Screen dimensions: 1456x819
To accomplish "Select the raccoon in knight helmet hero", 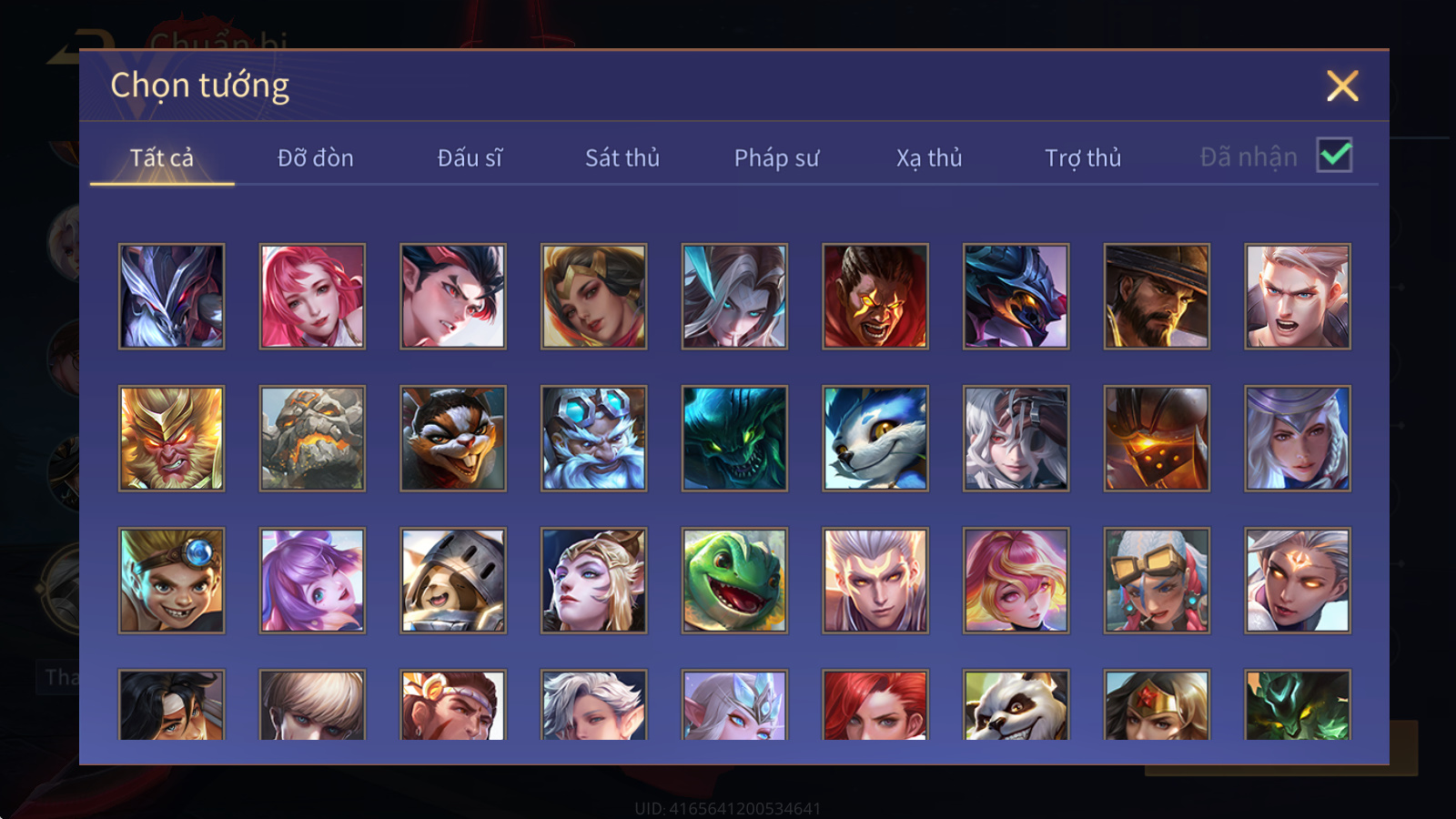I will (x=453, y=580).
